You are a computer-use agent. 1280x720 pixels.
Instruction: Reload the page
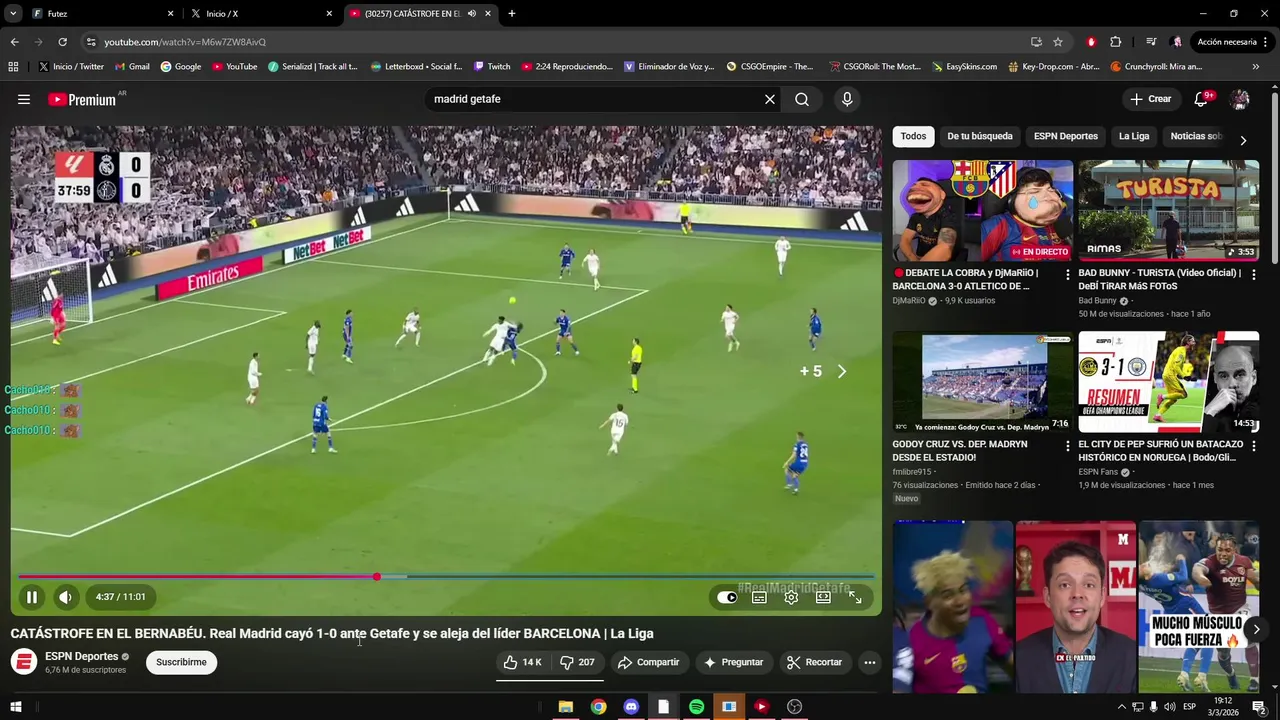[62, 42]
